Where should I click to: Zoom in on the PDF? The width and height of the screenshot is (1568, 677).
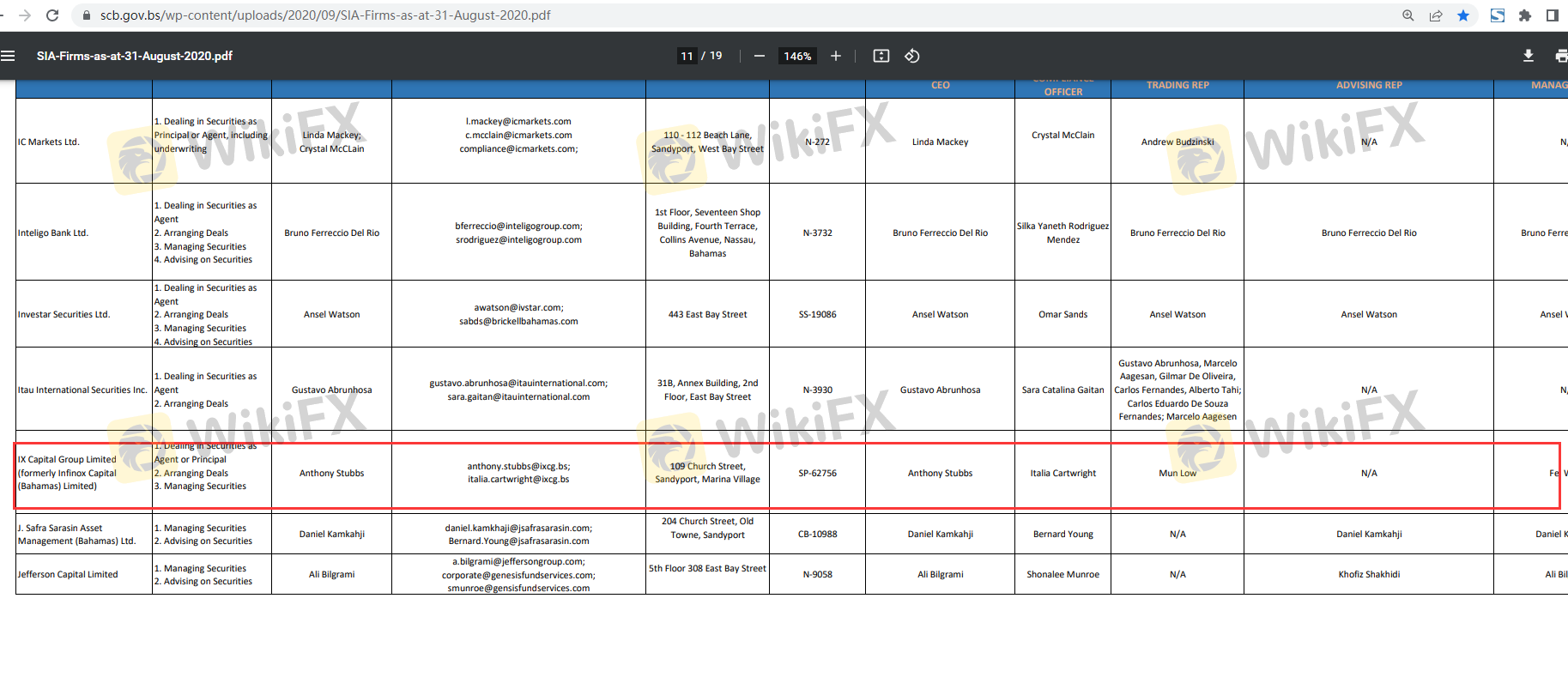tap(835, 56)
